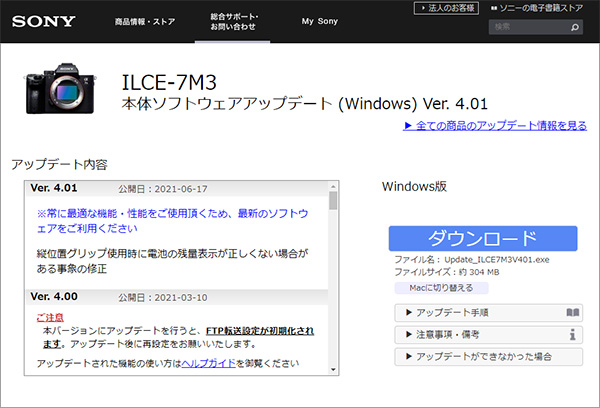This screenshot has width=600, height=408.
Task: Click the Ver. 4.00 heading
Action: pyautogui.click(x=54, y=297)
